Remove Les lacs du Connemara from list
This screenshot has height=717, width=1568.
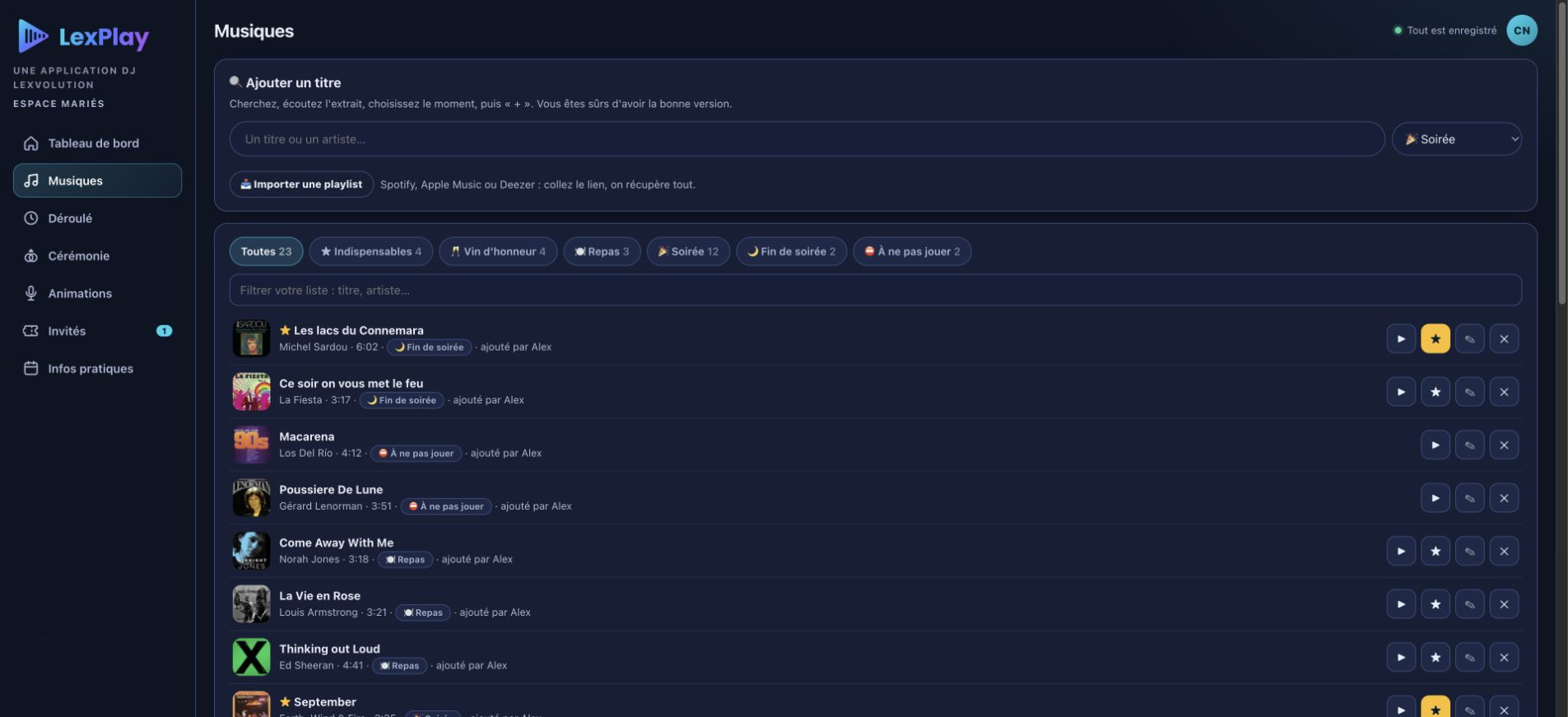[x=1505, y=338]
